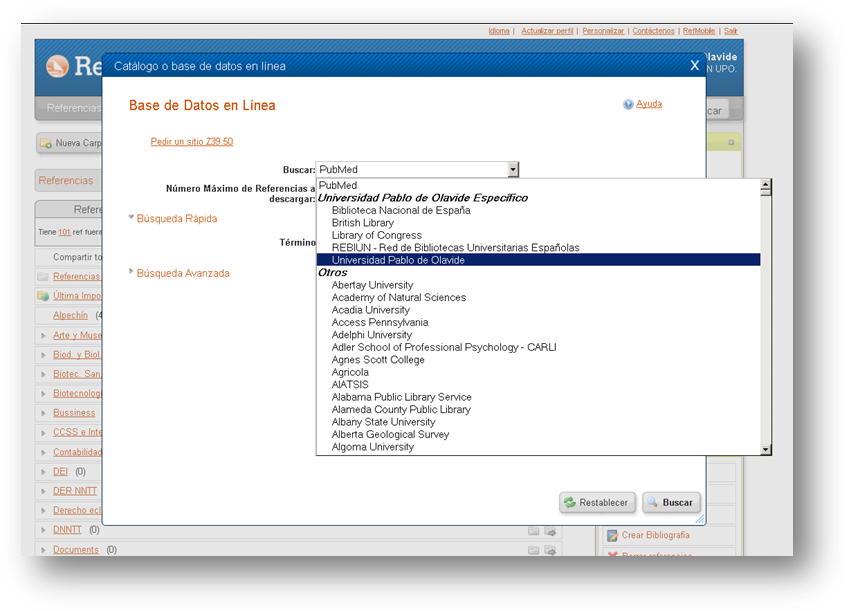This screenshot has width=848, height=611.
Task: Select Algoma University in the list
Action: click(538, 447)
